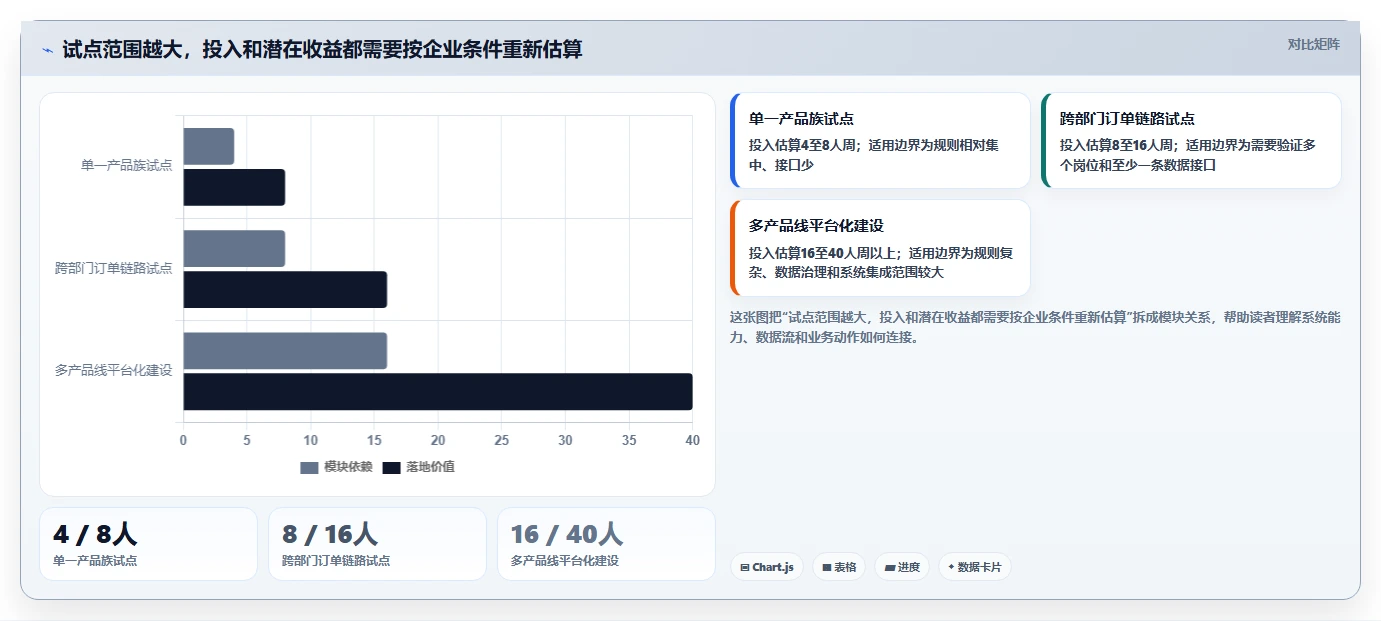Toggle the 模块依赖 legend swatch
1381x621 pixels.
coord(309,467)
